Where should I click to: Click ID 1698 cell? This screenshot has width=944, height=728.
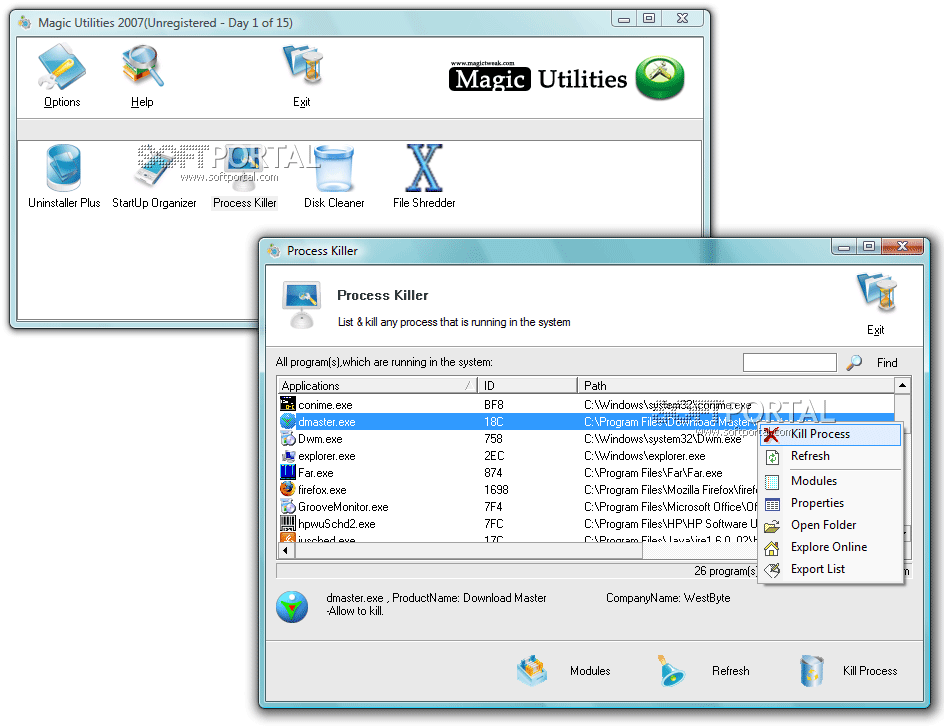pyautogui.click(x=496, y=490)
